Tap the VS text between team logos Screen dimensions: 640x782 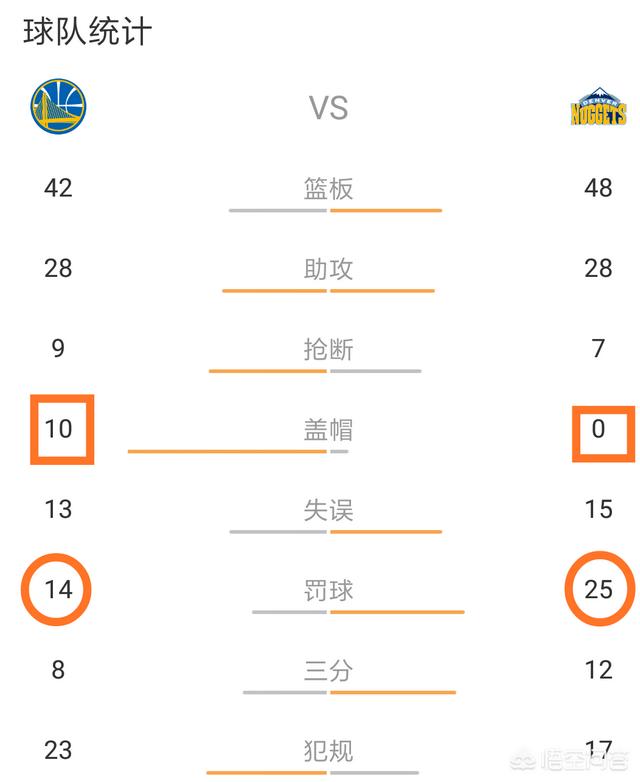click(328, 108)
